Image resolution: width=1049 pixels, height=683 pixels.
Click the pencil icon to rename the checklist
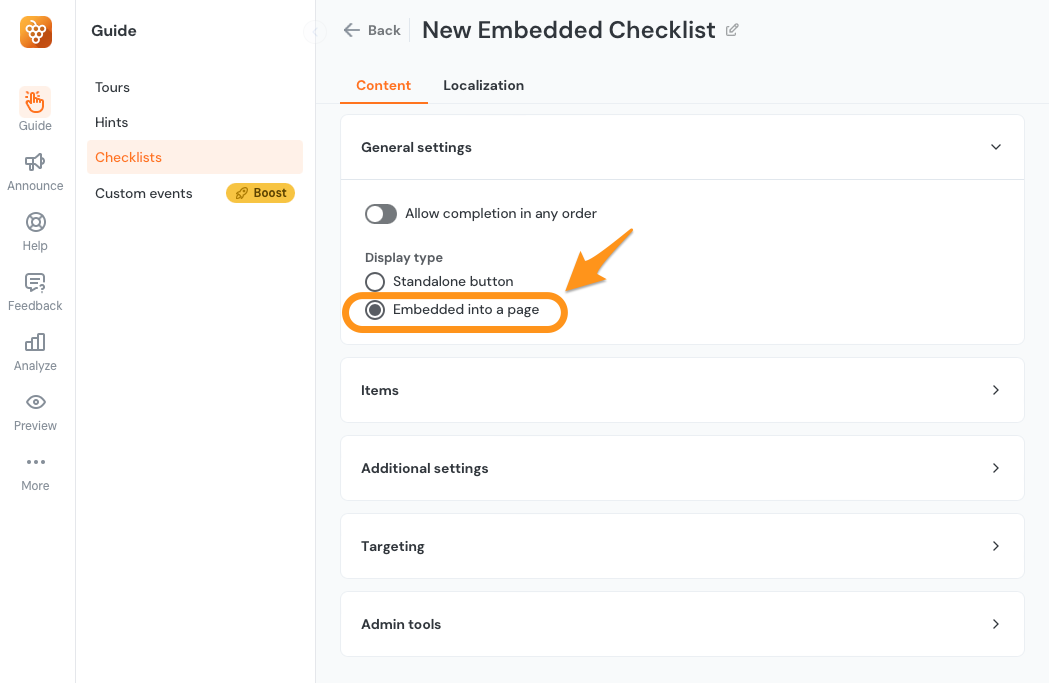click(x=732, y=30)
